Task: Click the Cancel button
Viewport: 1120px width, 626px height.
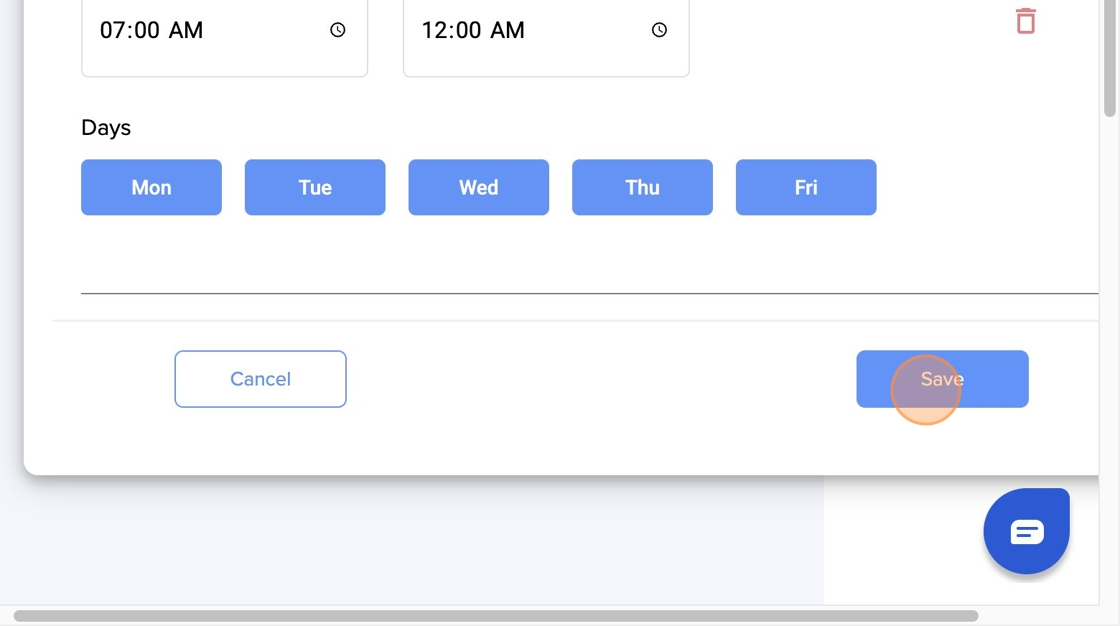Action: tap(261, 379)
